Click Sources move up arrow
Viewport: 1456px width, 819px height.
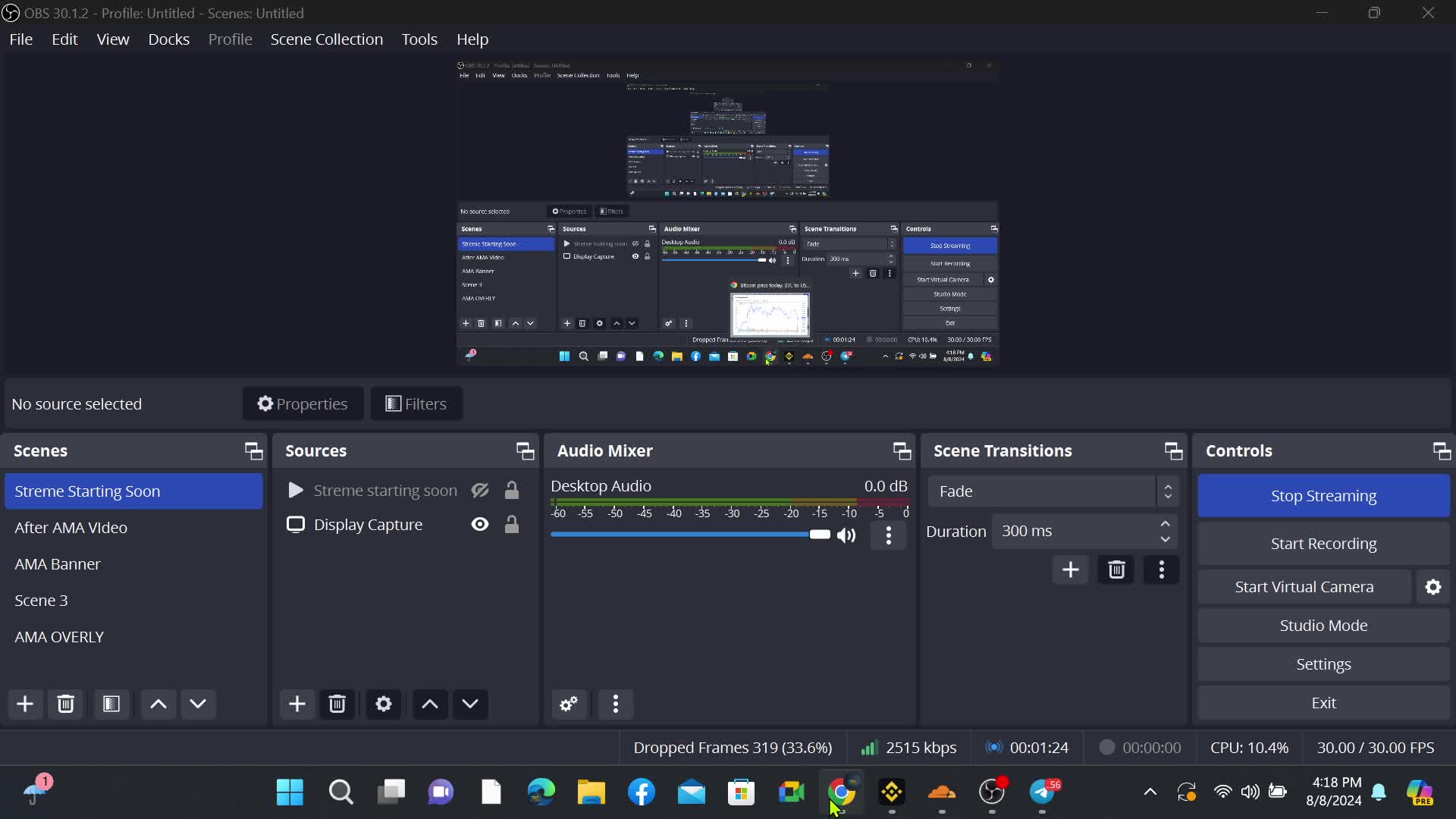click(430, 704)
